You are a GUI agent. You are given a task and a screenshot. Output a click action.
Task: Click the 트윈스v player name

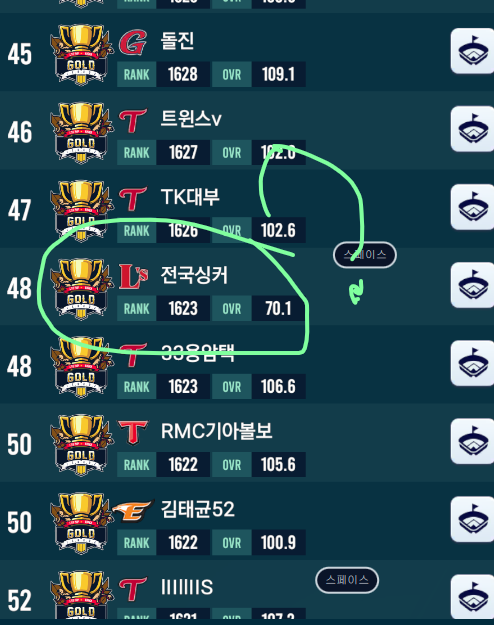[x=191, y=119]
